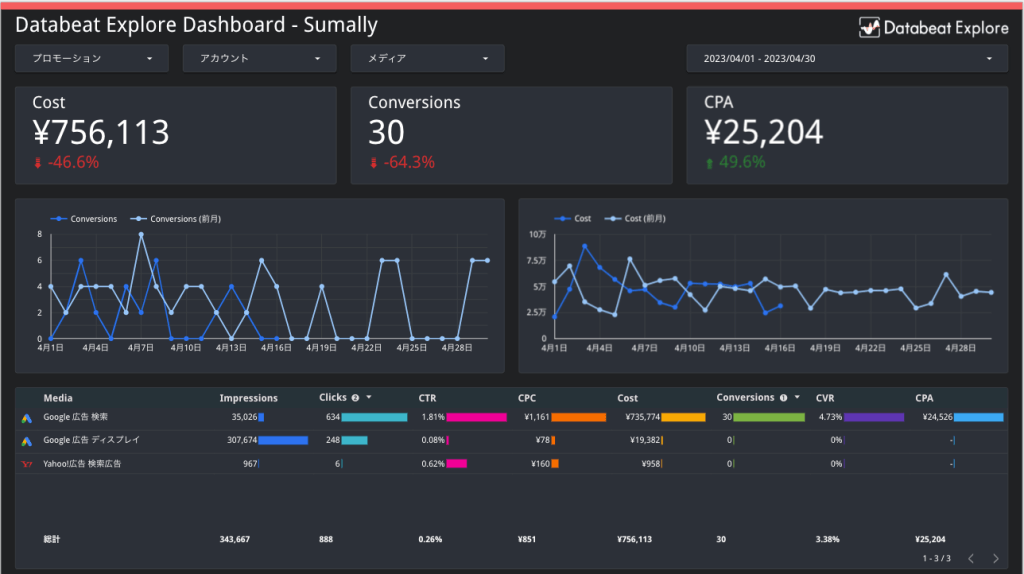This screenshot has height=574, width=1024.
Task: Click the pagination label 1 - 3 / 3
Action: [936, 558]
